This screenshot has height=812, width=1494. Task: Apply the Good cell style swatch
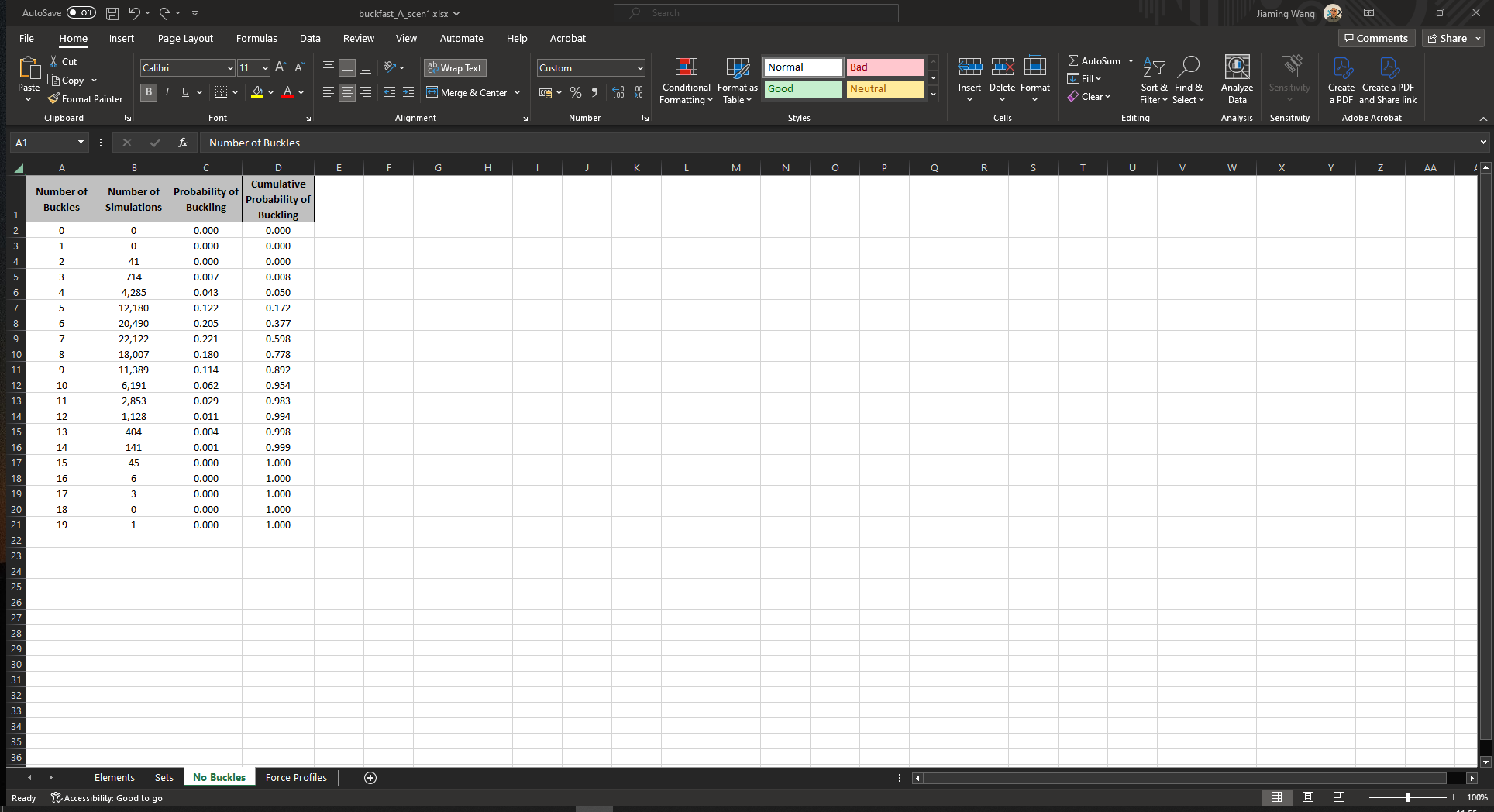803,89
